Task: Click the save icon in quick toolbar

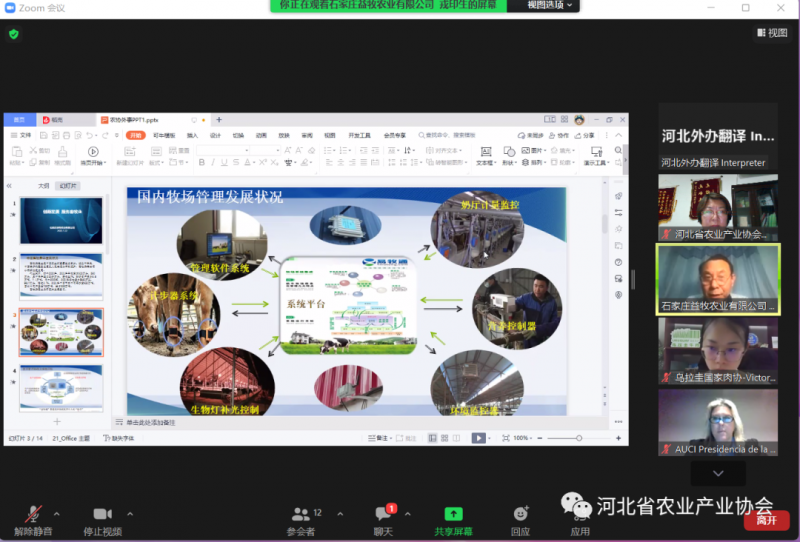Action: click(x=44, y=135)
